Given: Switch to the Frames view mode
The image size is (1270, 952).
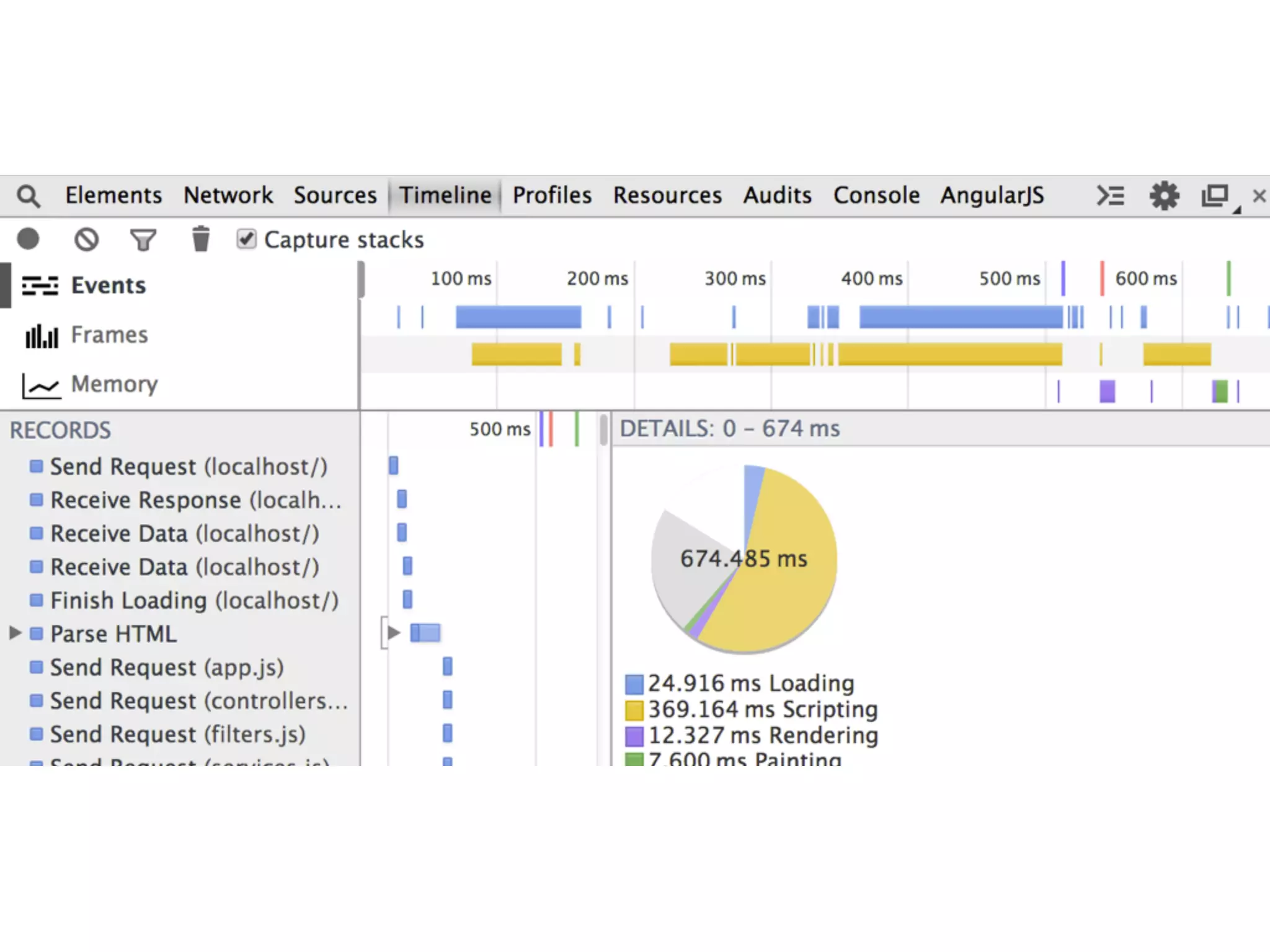Looking at the screenshot, I should (109, 335).
